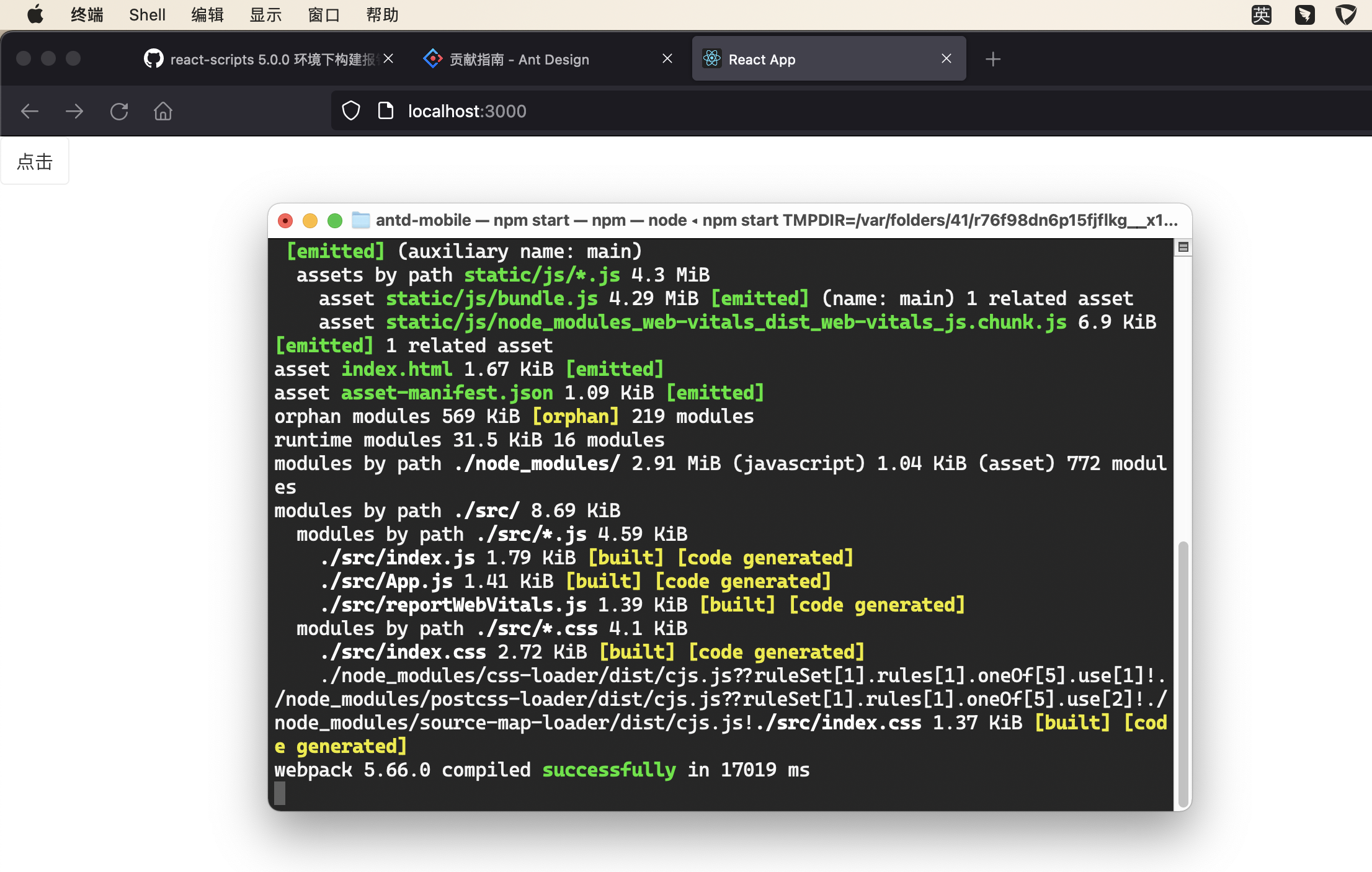Screen dimensions: 1372x872
Task: Toggle the marker icon in the terminal's top-right corner
Action: click(x=1183, y=247)
